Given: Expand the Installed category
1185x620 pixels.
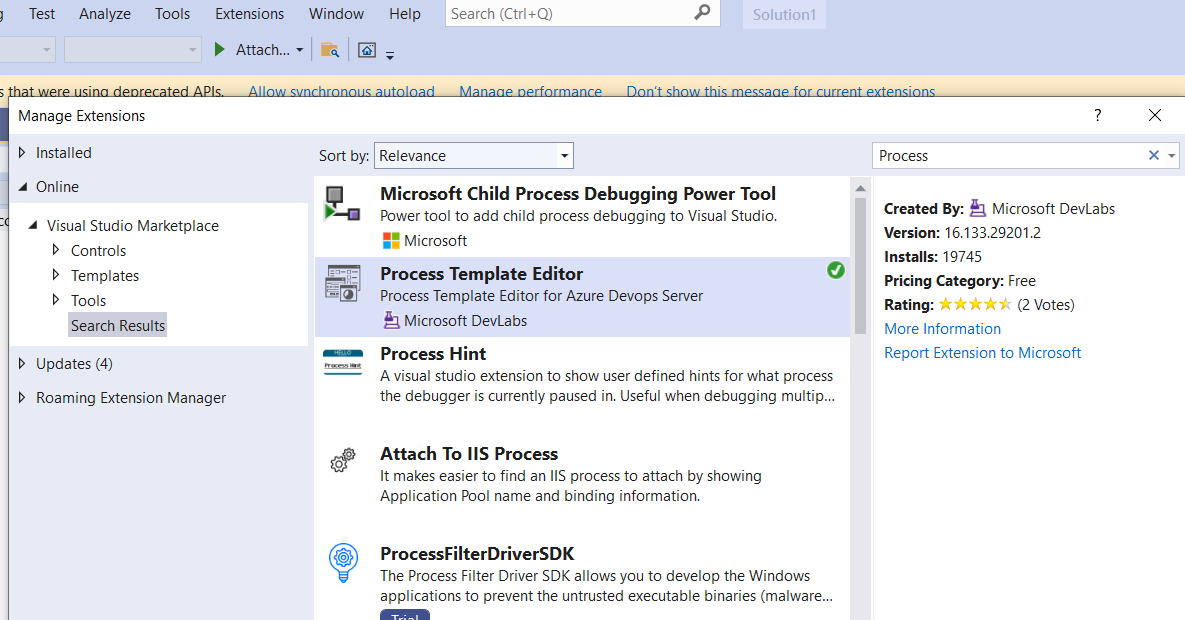Looking at the screenshot, I should [x=22, y=152].
